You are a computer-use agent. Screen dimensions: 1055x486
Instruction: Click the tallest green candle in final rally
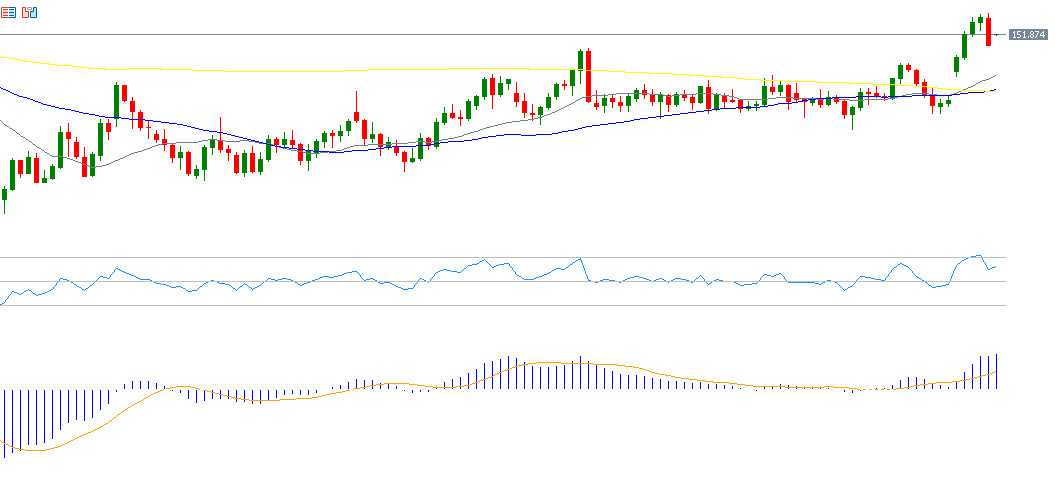pyautogui.click(x=965, y=46)
